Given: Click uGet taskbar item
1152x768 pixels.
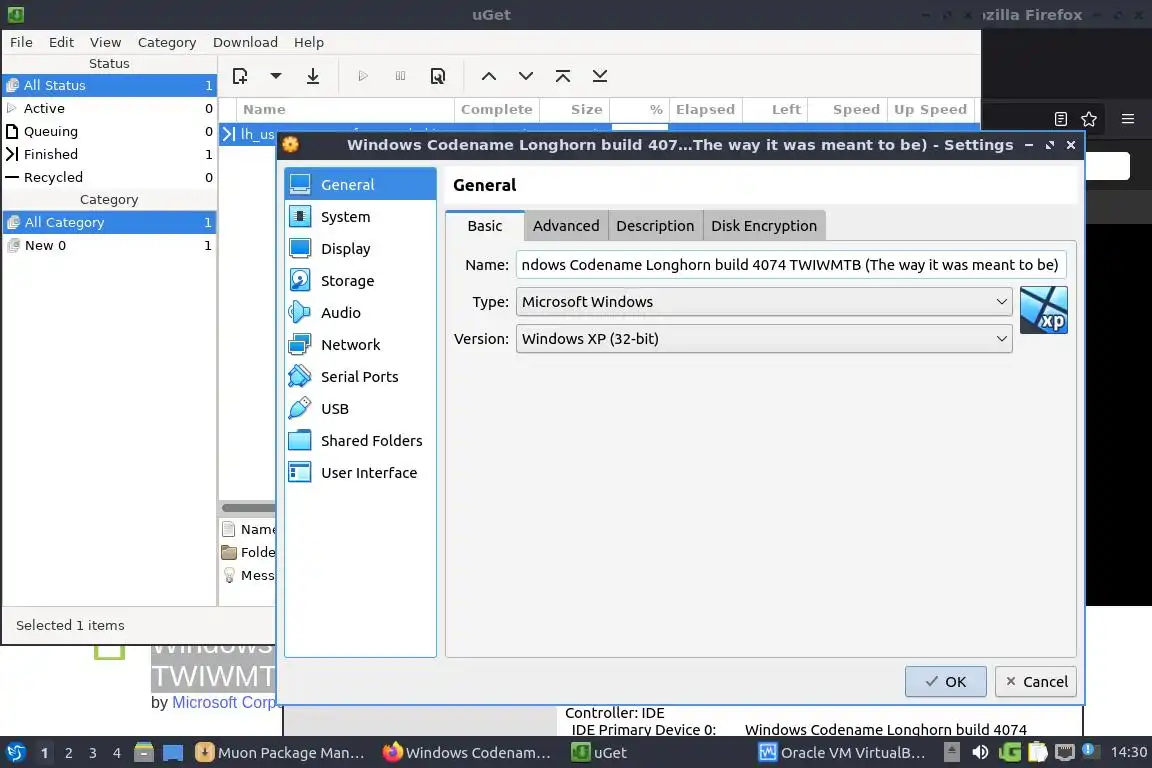Looking at the screenshot, I should pyautogui.click(x=600, y=753).
